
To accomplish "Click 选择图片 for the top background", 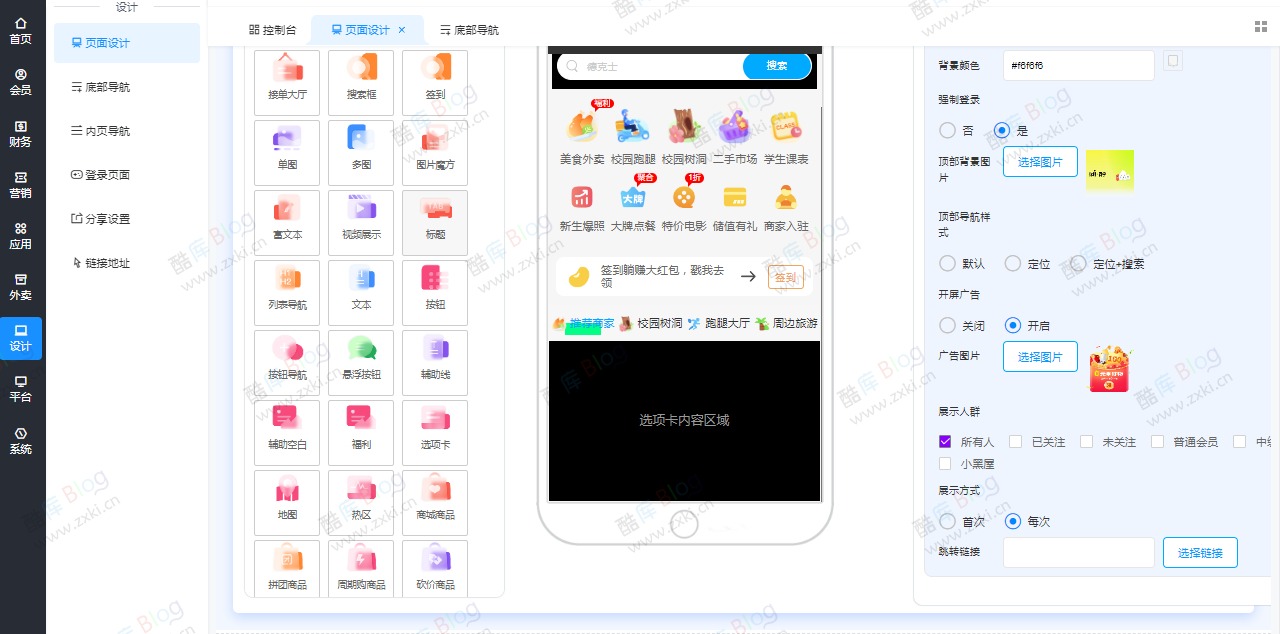I will coord(1039,161).
